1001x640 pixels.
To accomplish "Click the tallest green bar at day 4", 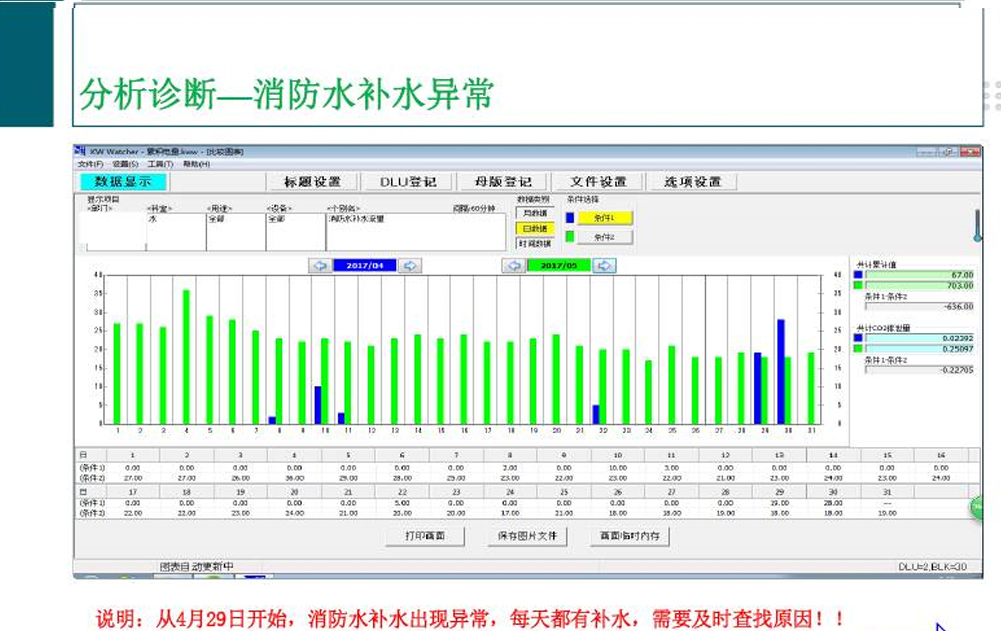I will click(x=186, y=357).
